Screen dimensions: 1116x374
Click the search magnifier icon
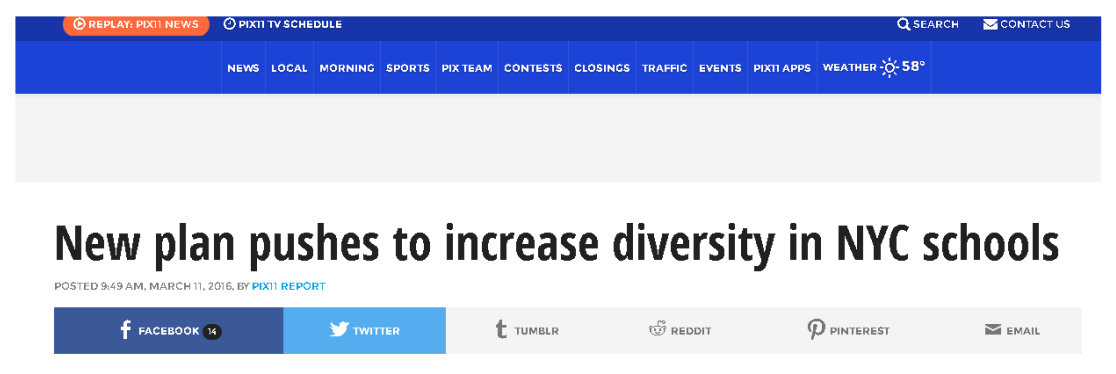point(903,24)
